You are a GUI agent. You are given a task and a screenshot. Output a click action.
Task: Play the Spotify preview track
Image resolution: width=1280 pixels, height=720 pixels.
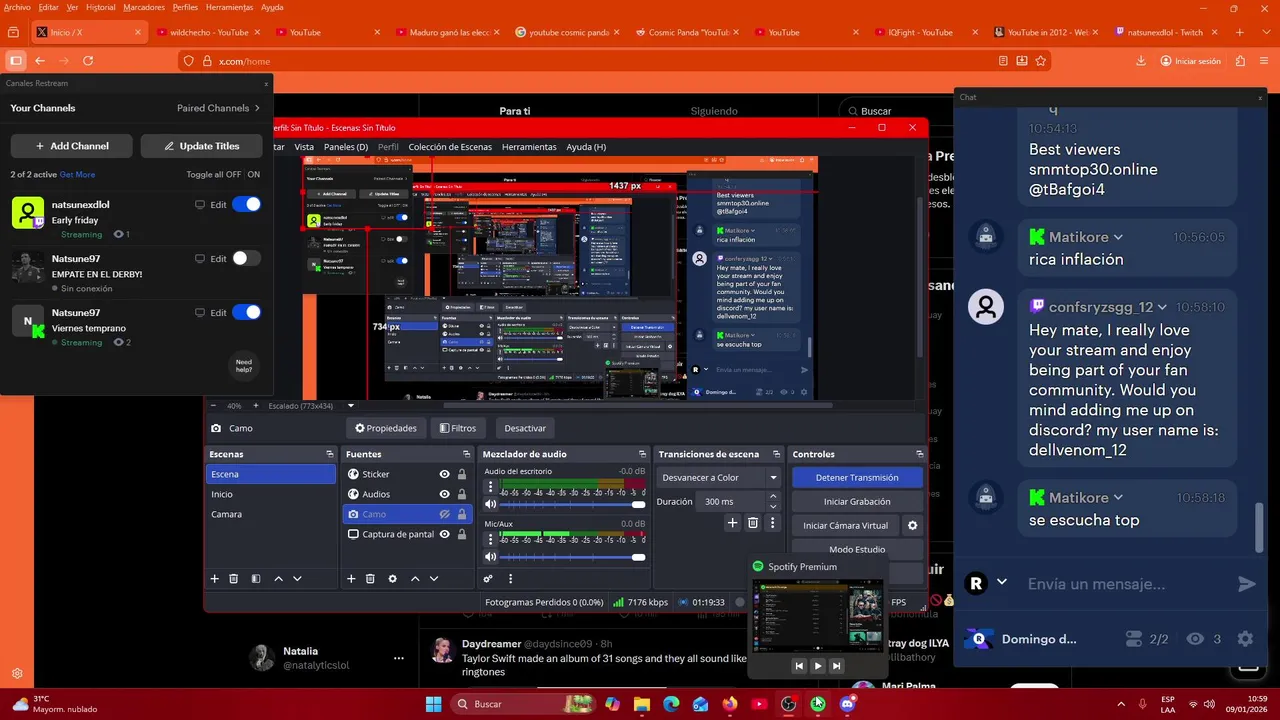(818, 665)
